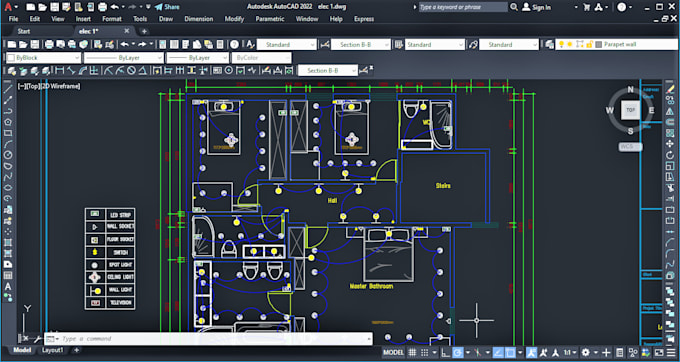Open the Layer Properties Manager icon
The height and width of the screenshot is (362, 680).
pos(549,44)
